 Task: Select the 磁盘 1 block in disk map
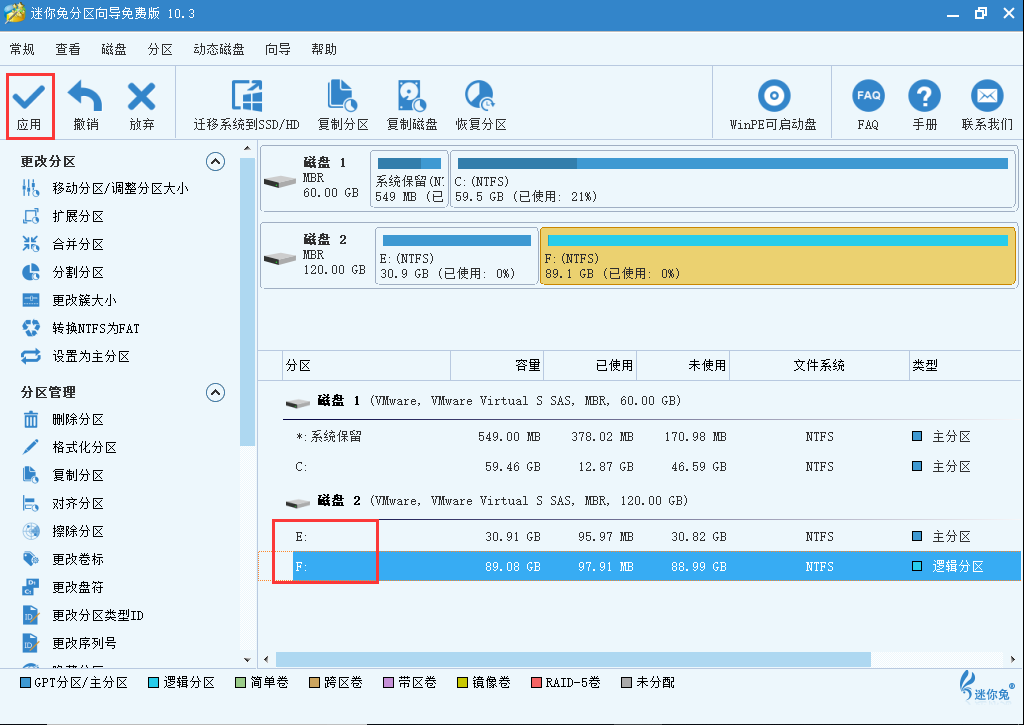pos(314,178)
